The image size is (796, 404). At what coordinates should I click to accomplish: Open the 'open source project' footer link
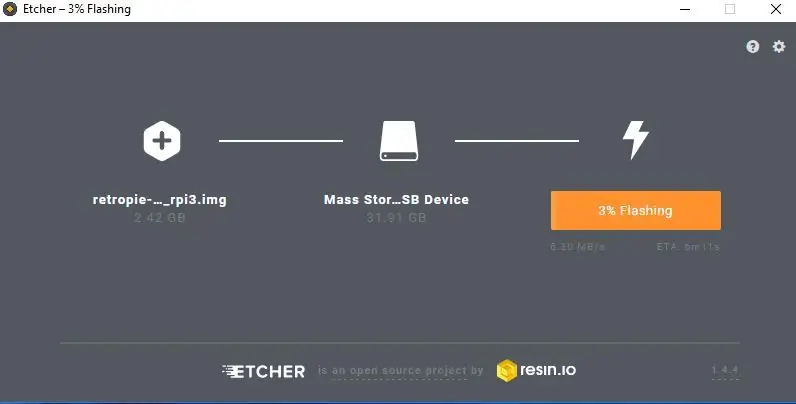399,371
